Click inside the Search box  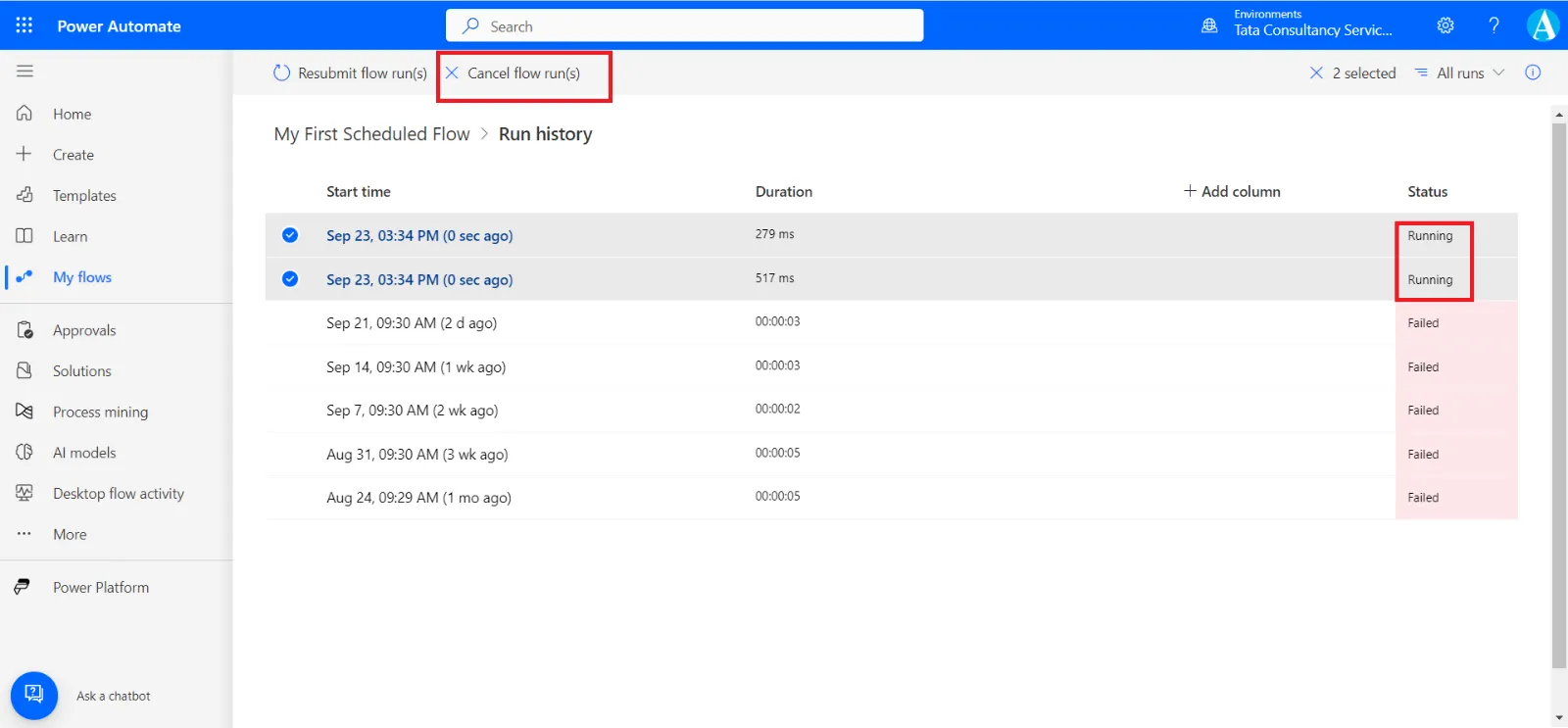(684, 25)
